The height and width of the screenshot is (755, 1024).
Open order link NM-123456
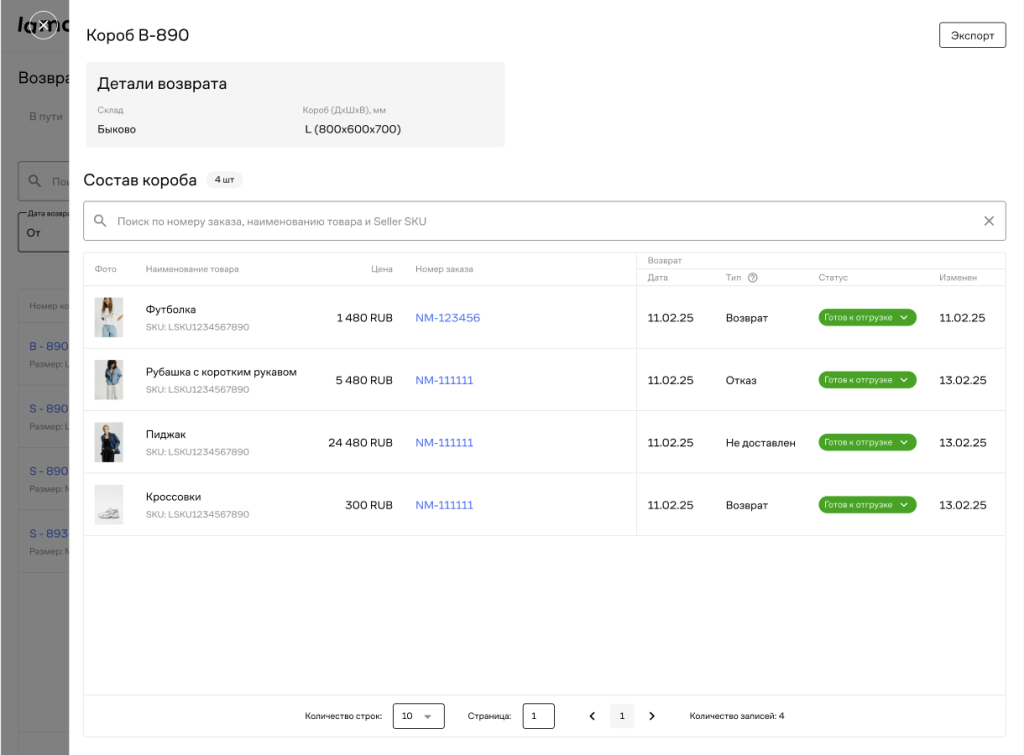click(x=447, y=318)
